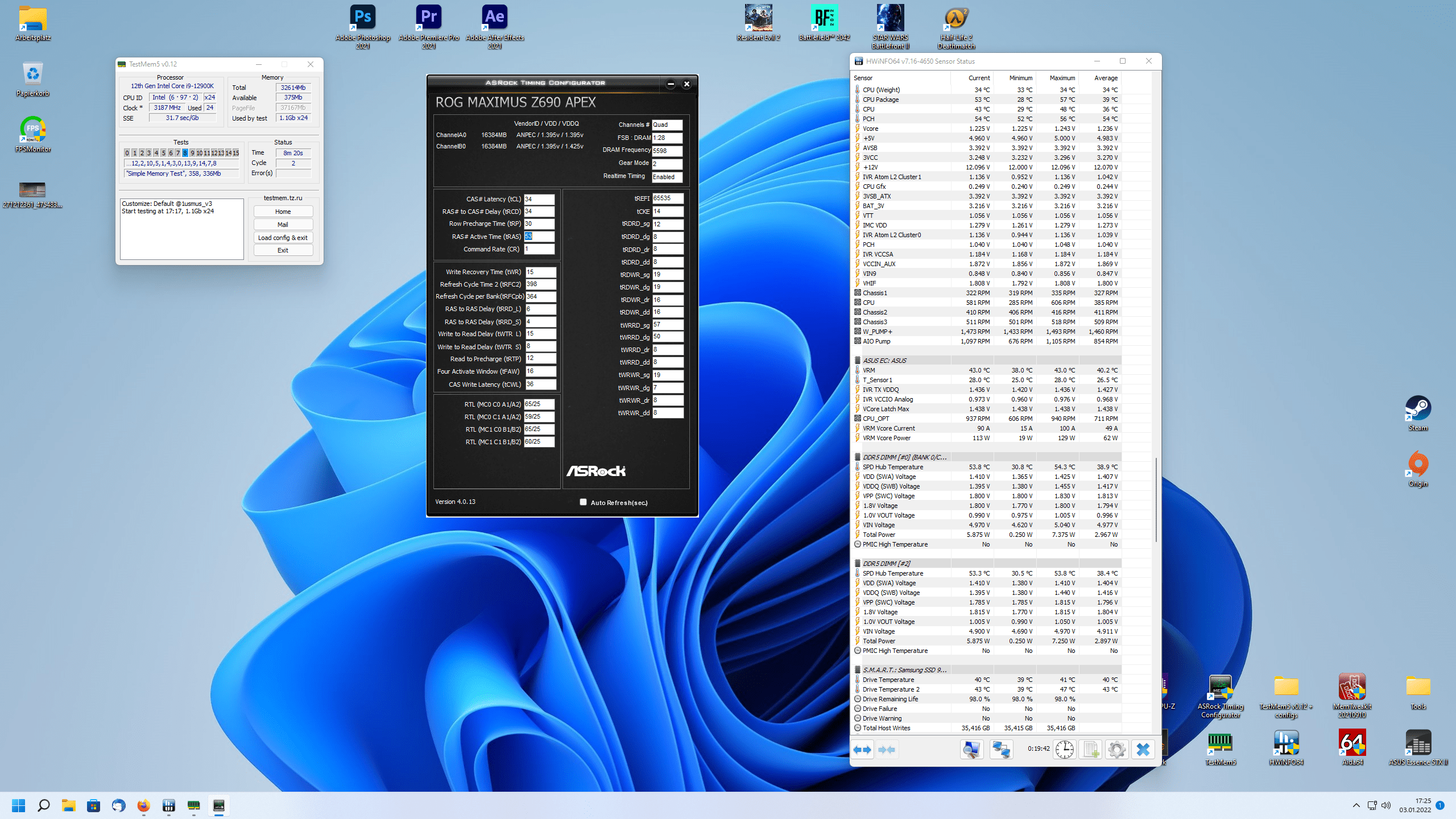Viewport: 1456px width, 819px height.
Task: Open HWiNFO sensor monitor magnifier button
Action: click(x=971, y=750)
